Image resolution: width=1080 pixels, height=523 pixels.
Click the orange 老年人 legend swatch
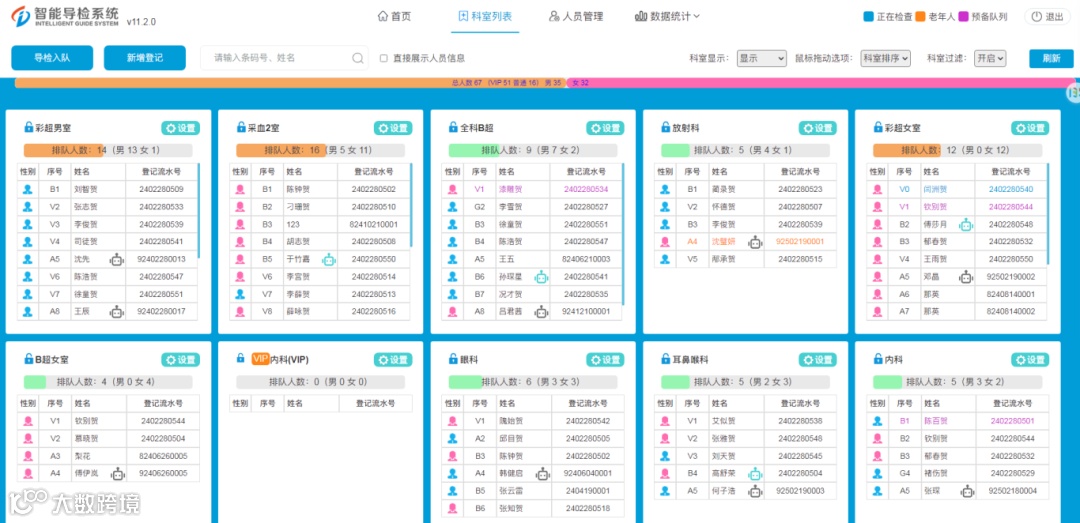[x=921, y=17]
